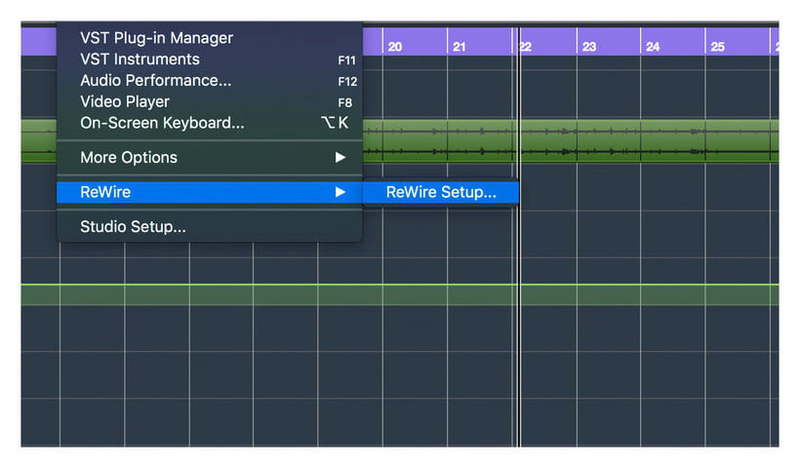Expand the More Options submenu
This screenshot has width=800, height=468.
click(209, 157)
